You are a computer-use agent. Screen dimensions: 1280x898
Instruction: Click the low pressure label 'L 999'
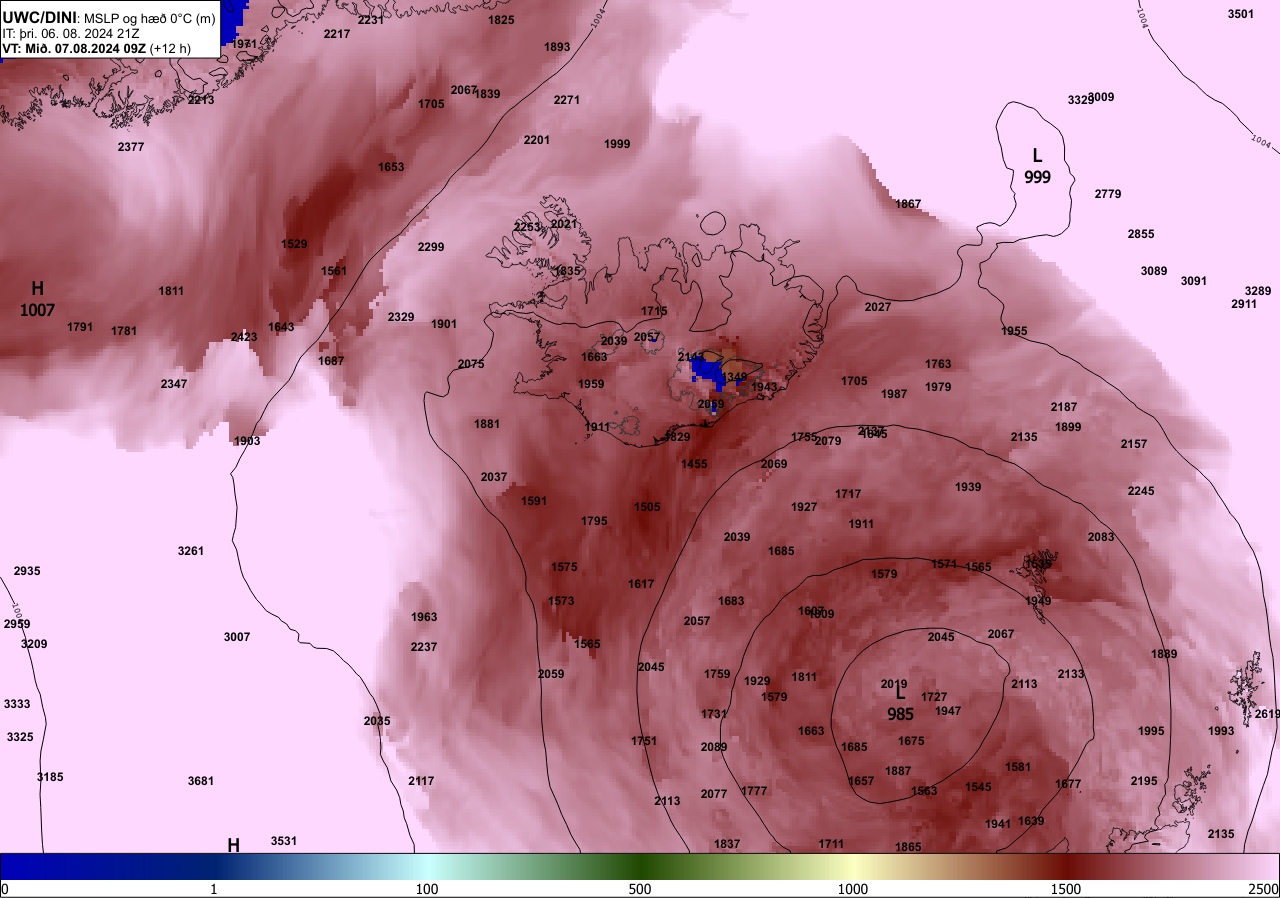point(1037,166)
